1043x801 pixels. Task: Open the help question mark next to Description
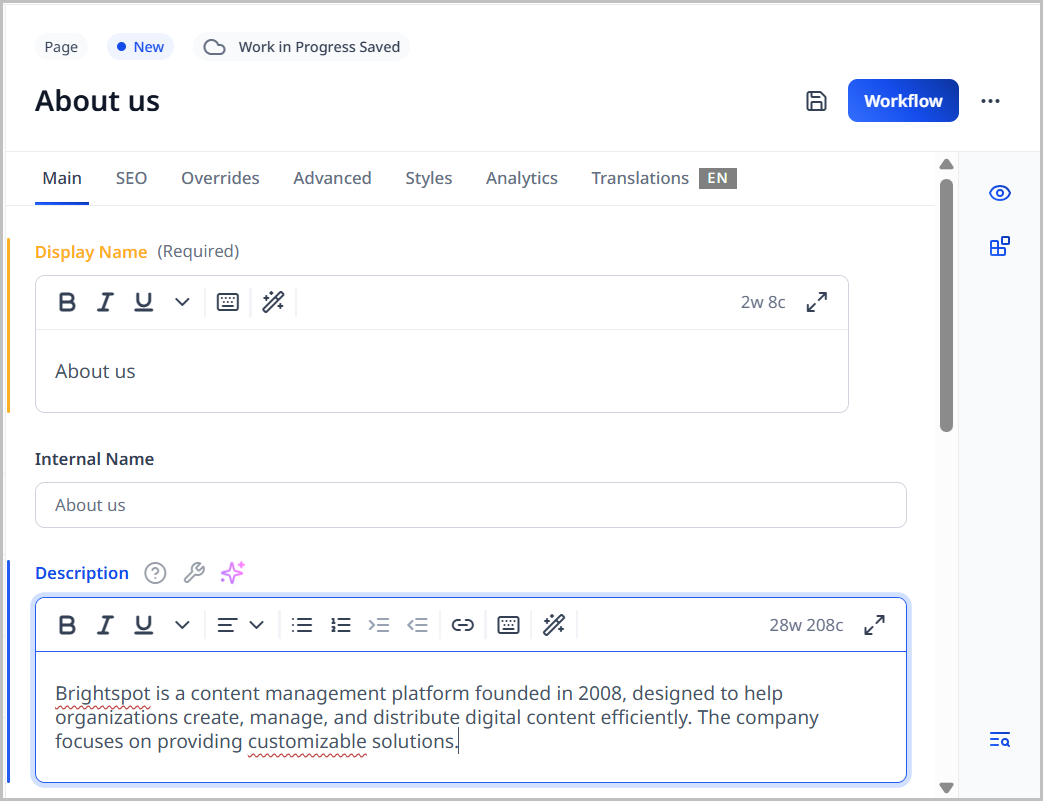[155, 572]
